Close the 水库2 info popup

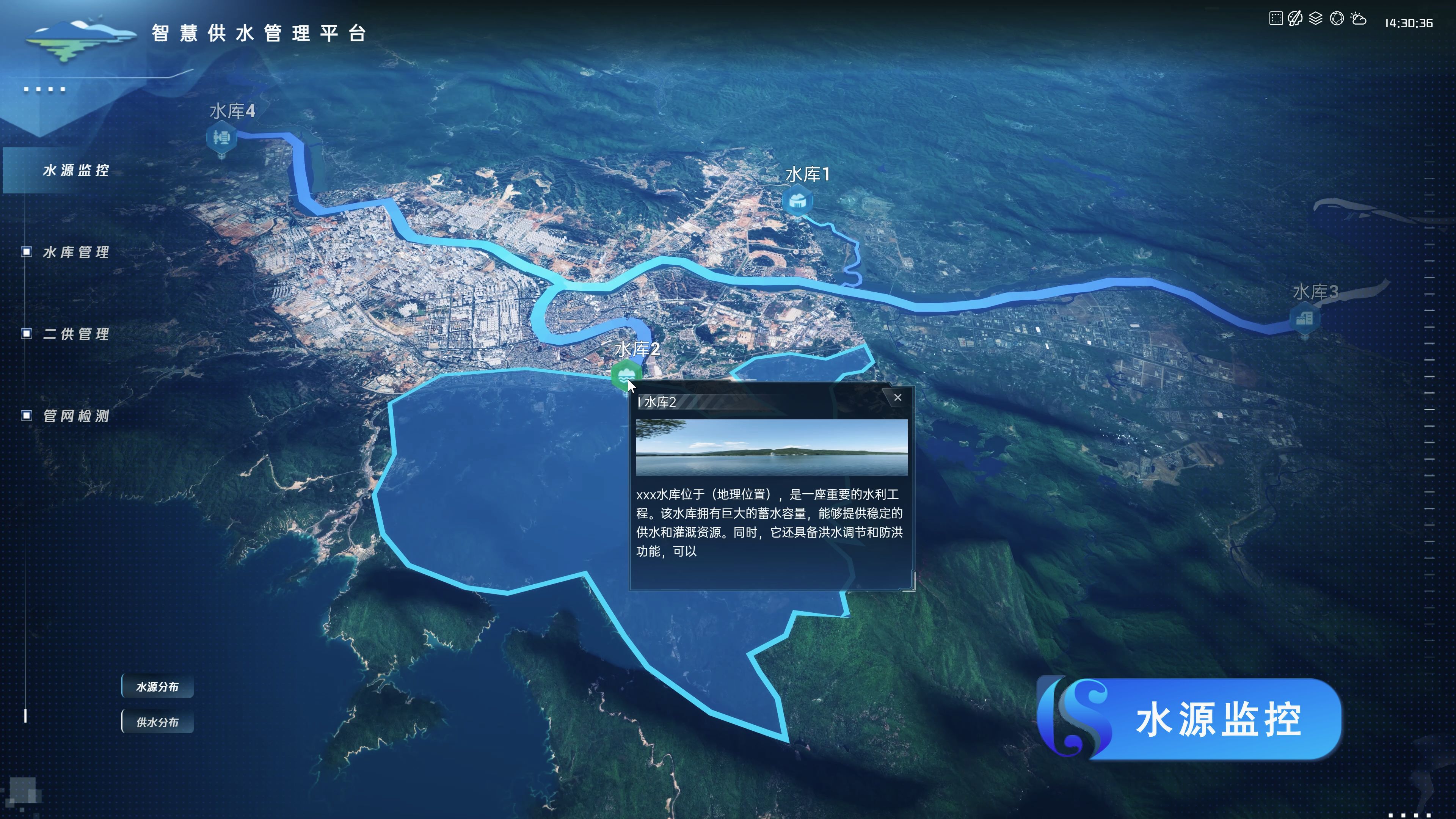click(897, 398)
